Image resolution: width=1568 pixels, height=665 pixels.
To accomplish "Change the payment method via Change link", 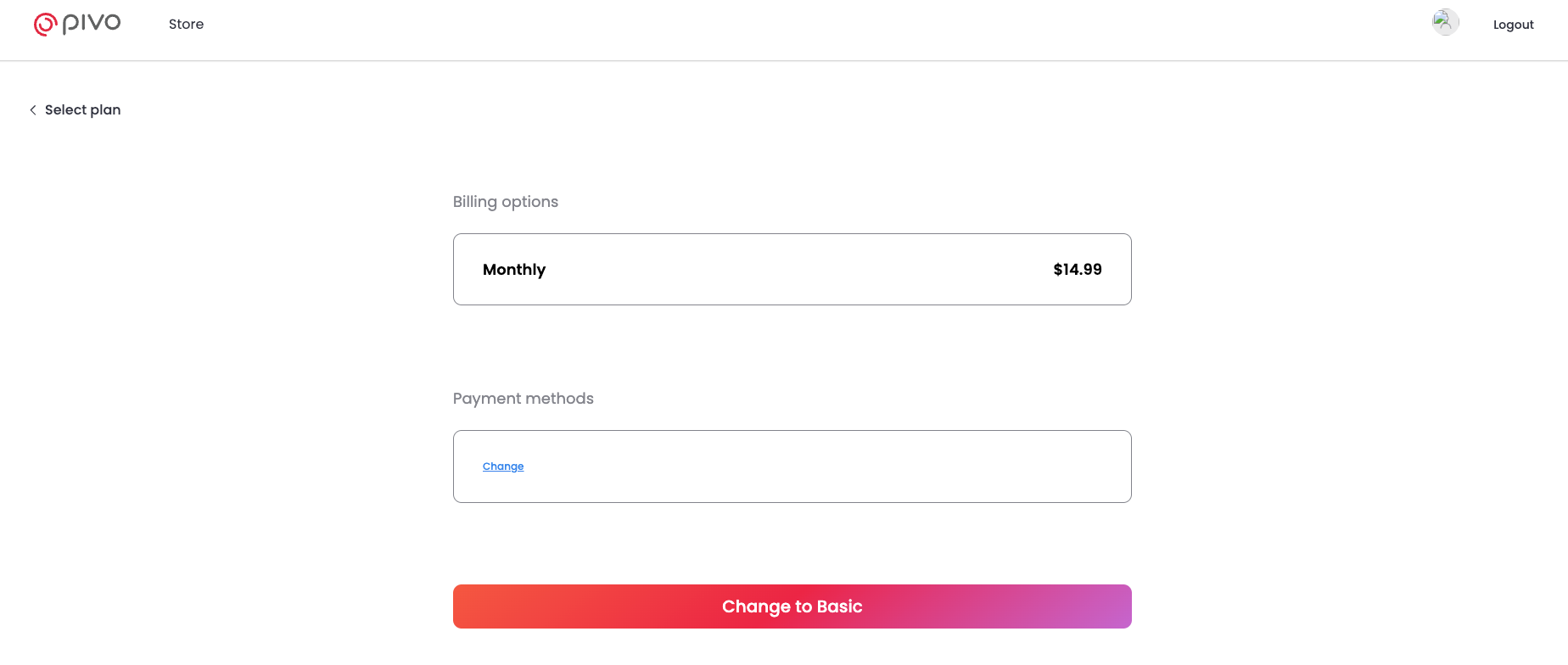I will point(503,467).
